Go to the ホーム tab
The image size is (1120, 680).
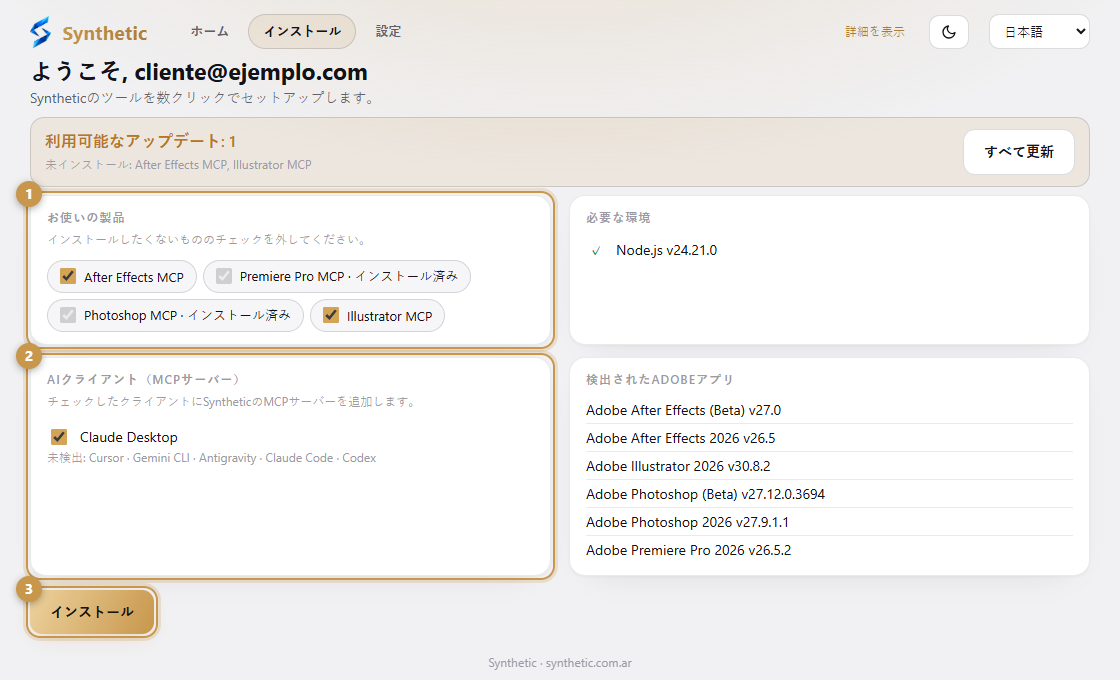[209, 31]
